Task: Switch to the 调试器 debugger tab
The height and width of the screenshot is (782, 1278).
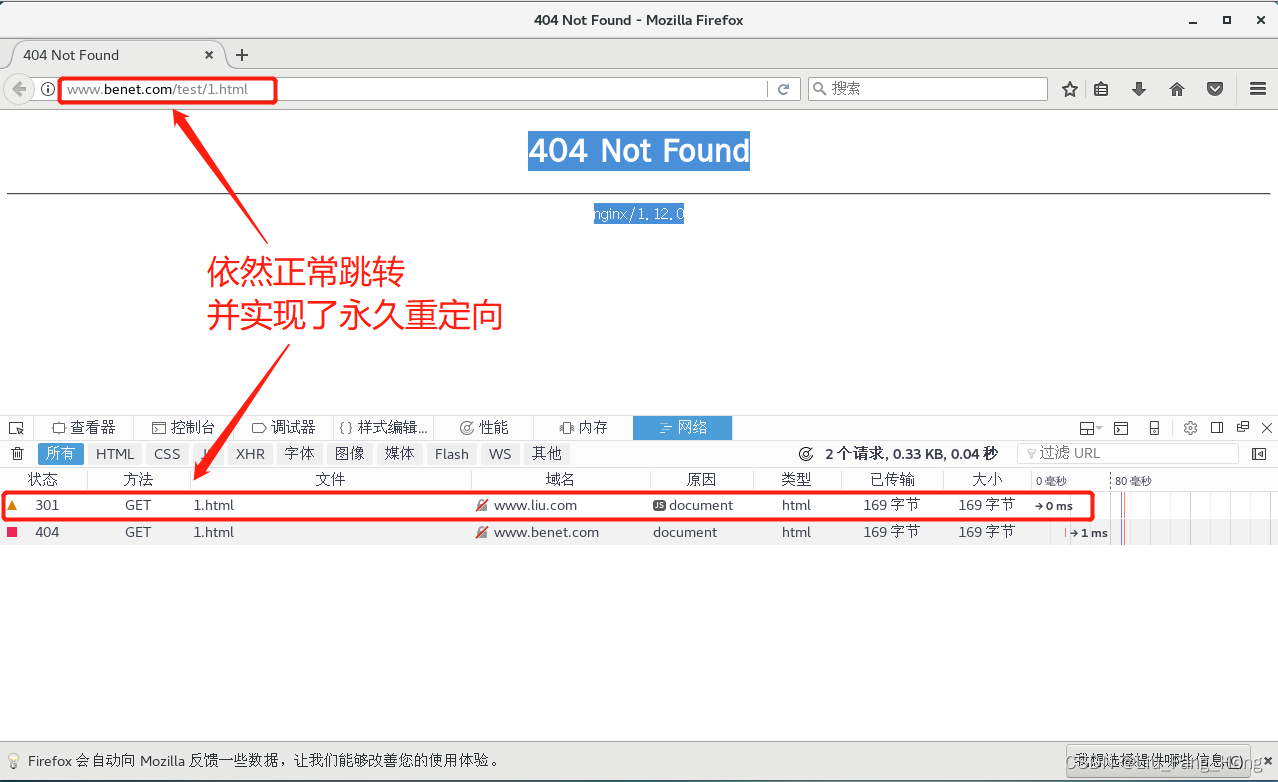Action: pyautogui.click(x=283, y=428)
